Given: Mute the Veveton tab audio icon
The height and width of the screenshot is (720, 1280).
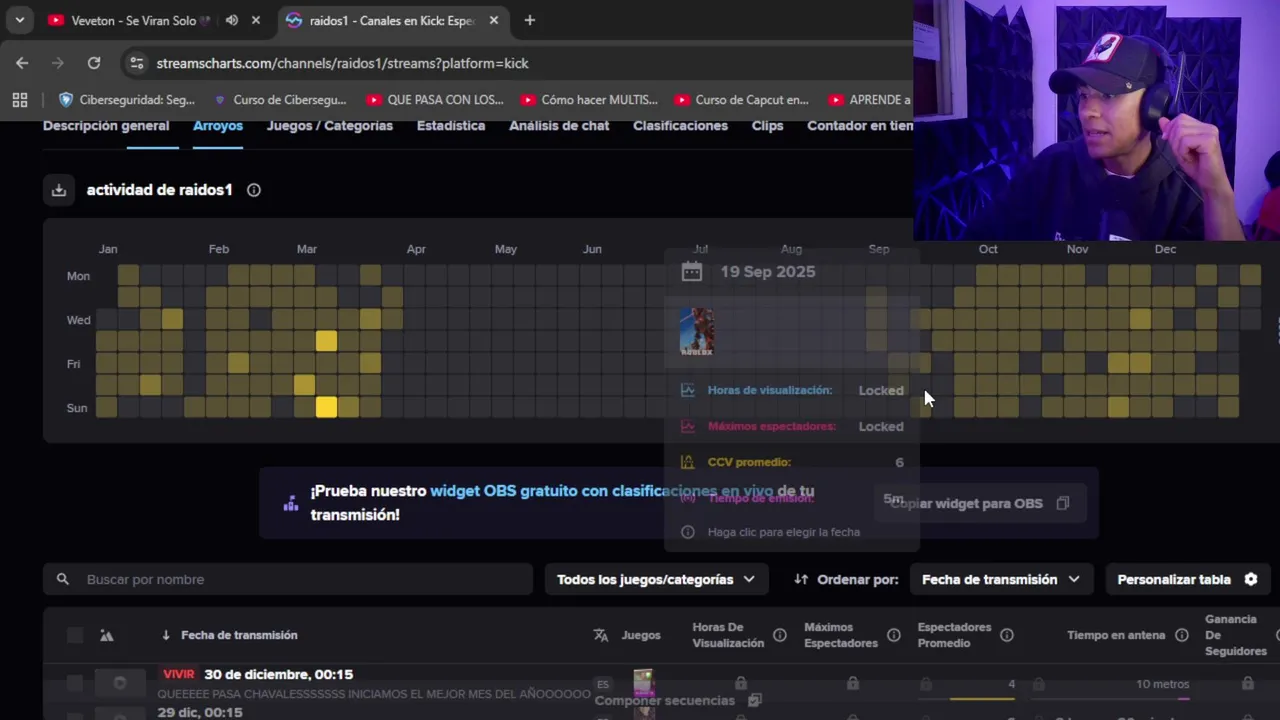Looking at the screenshot, I should 232,20.
